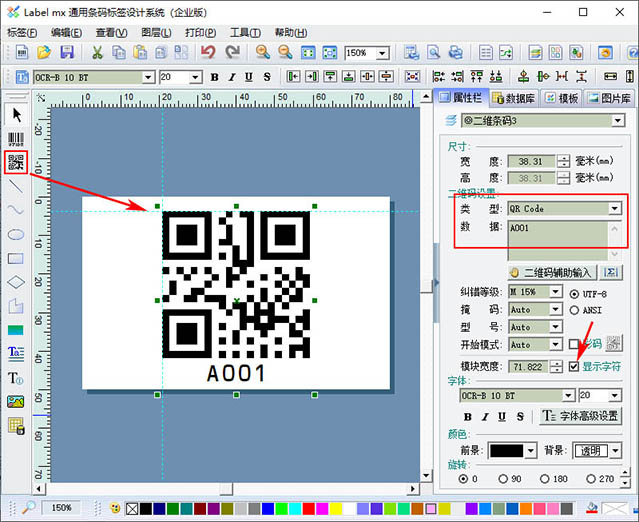
Task: Paste from clipboard
Action: (x=140, y=53)
